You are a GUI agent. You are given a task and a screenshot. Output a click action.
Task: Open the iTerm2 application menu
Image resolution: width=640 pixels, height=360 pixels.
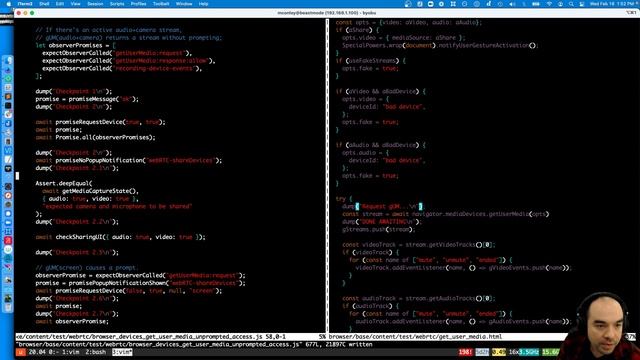coord(25,4)
